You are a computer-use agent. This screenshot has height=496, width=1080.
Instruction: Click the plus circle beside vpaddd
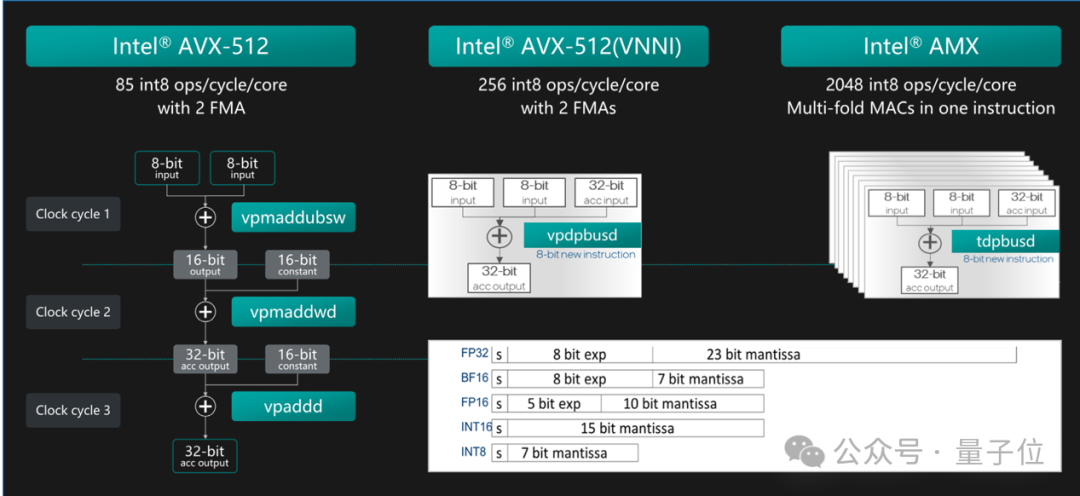(205, 407)
